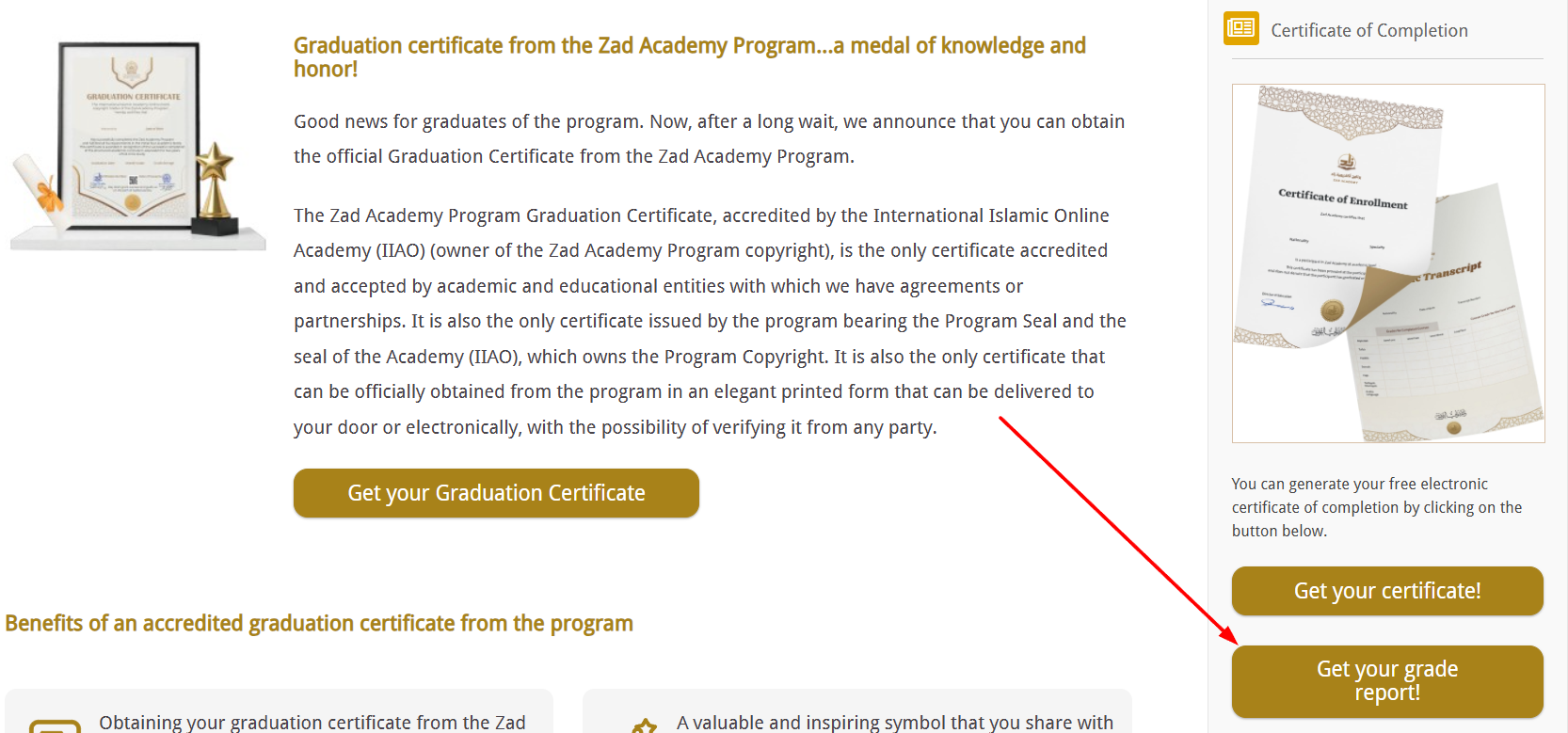The width and height of the screenshot is (1568, 733).
Task: Click the newspaper icon beside Certificate of Completion
Action: [x=1240, y=28]
